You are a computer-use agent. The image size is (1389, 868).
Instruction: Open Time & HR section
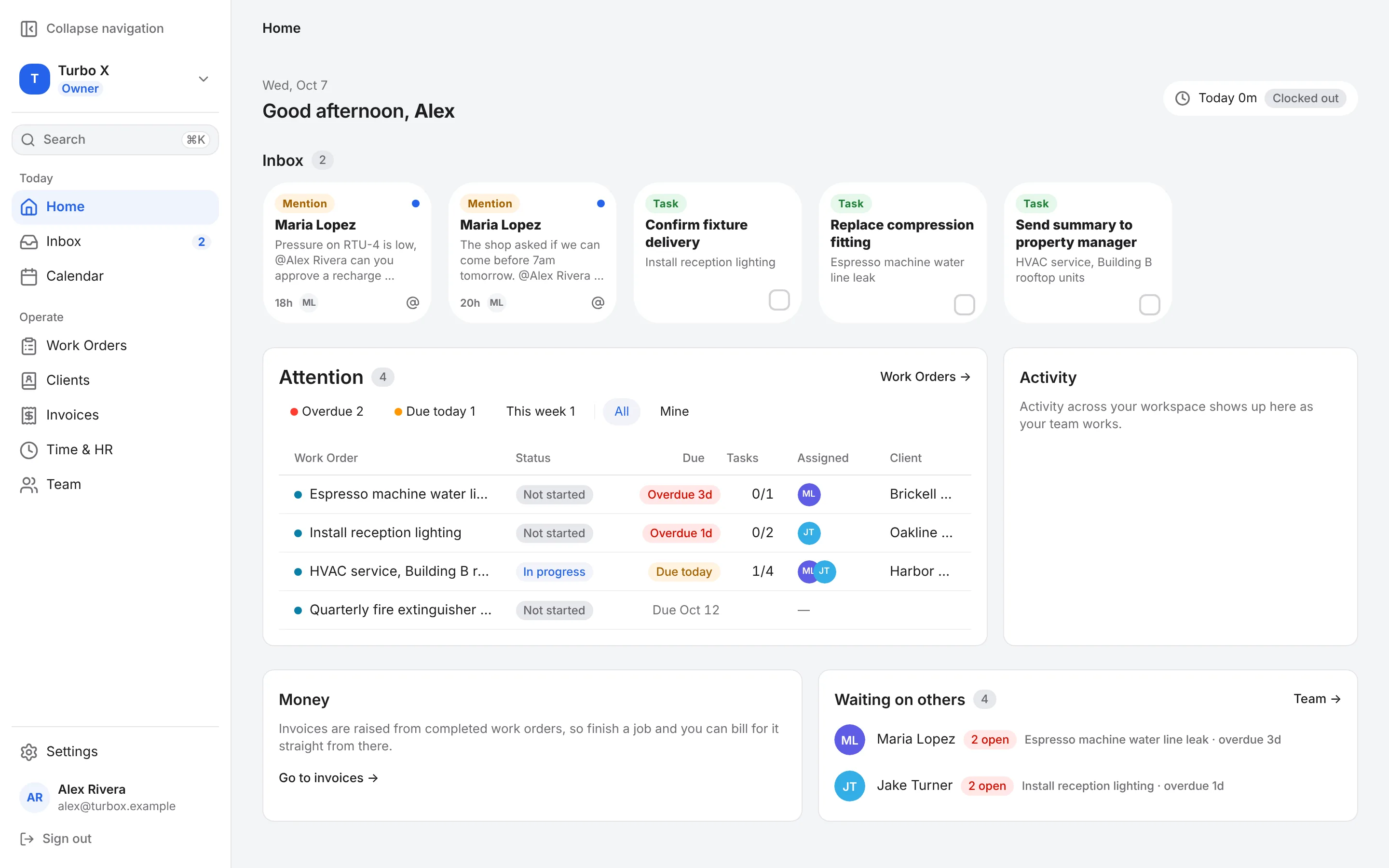(115, 449)
